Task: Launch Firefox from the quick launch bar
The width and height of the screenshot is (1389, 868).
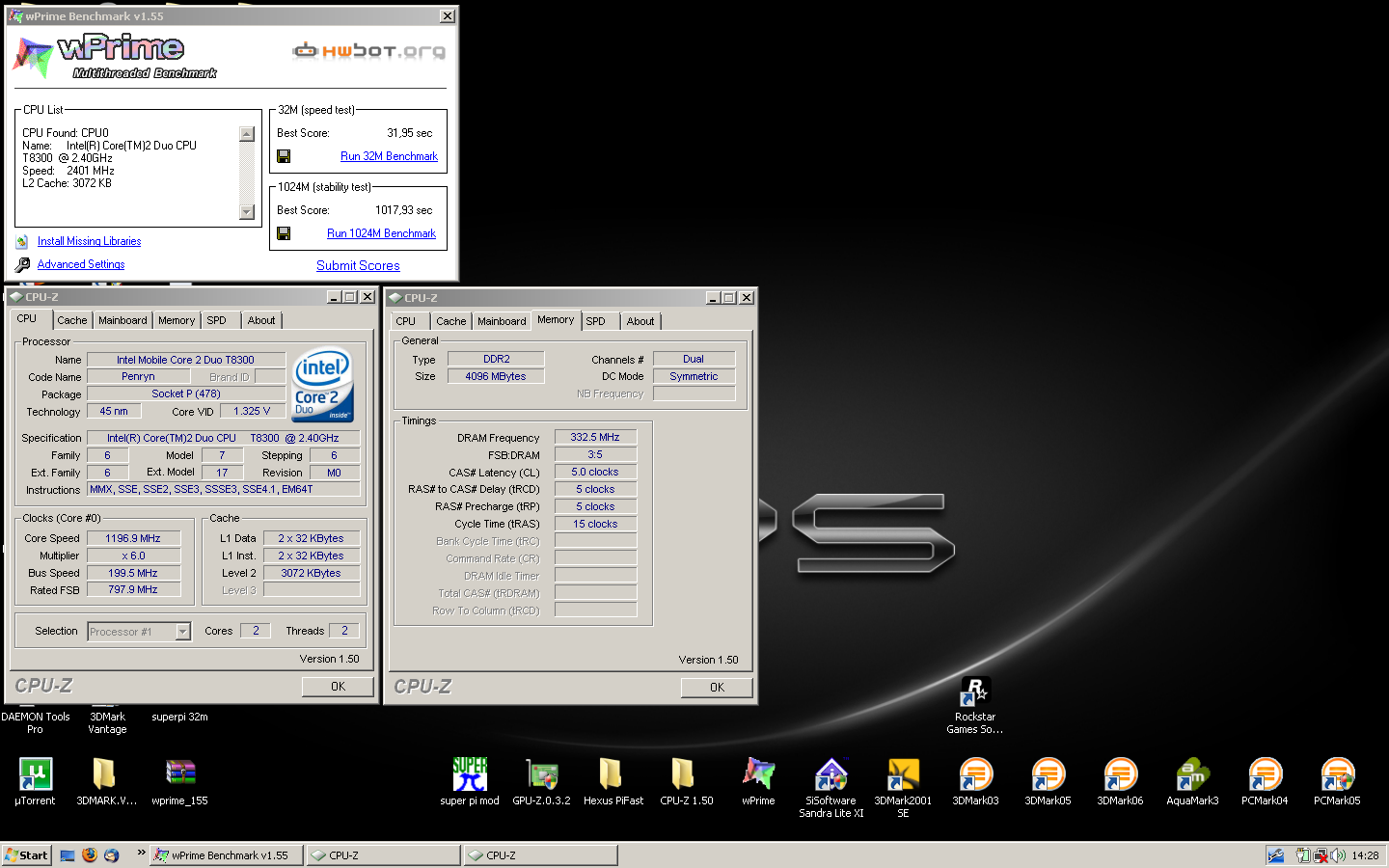Action: [90, 854]
